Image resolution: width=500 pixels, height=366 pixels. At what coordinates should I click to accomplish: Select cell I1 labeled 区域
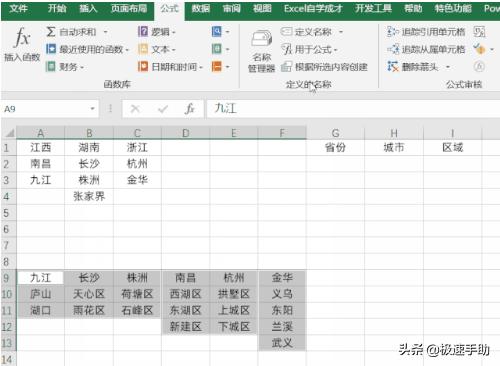click(x=452, y=147)
